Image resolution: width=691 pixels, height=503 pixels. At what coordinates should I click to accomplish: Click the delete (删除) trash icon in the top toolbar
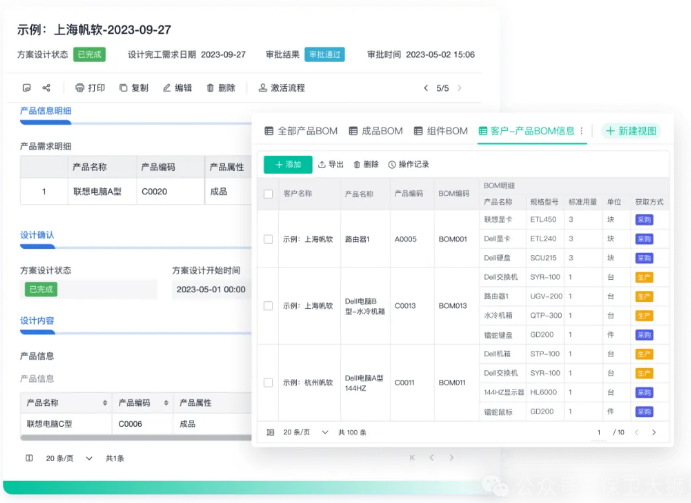[210, 88]
